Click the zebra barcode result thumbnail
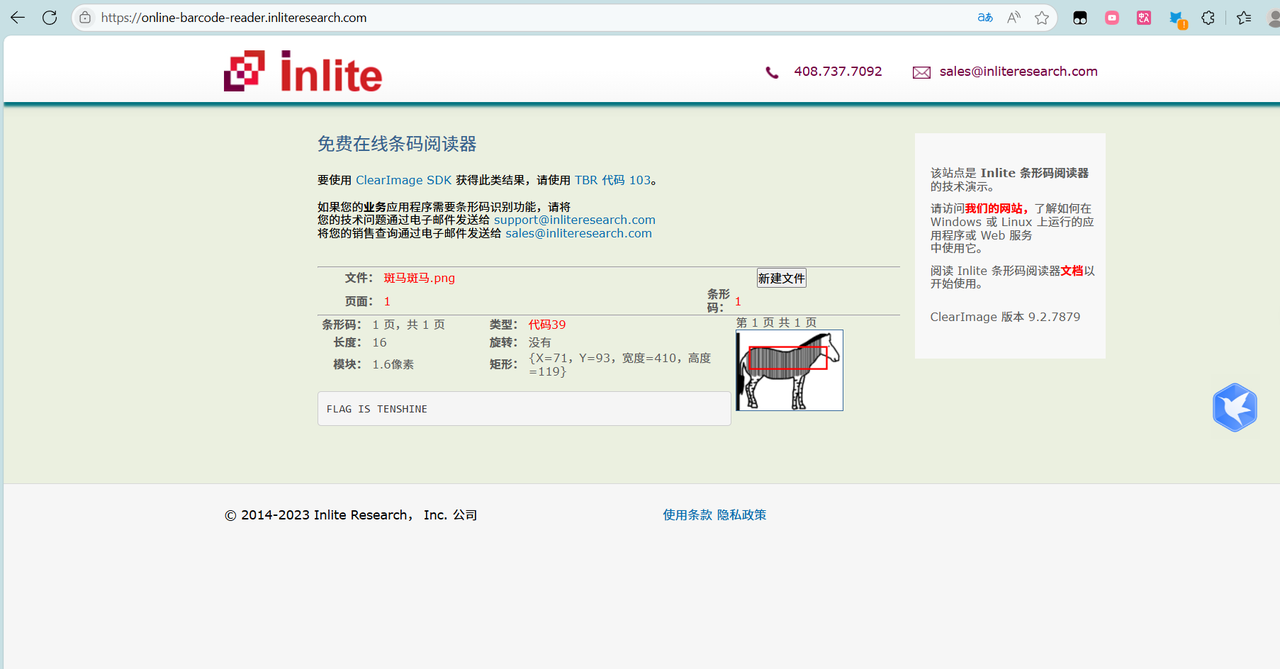 pos(789,369)
